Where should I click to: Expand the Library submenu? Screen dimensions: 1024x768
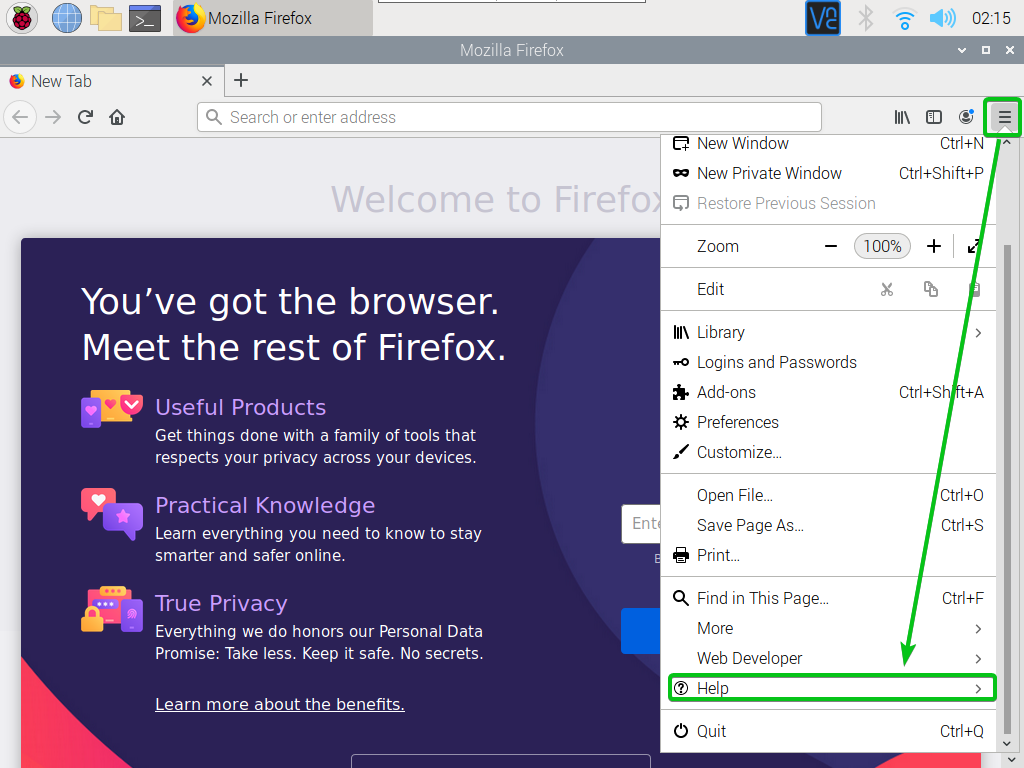(829, 332)
